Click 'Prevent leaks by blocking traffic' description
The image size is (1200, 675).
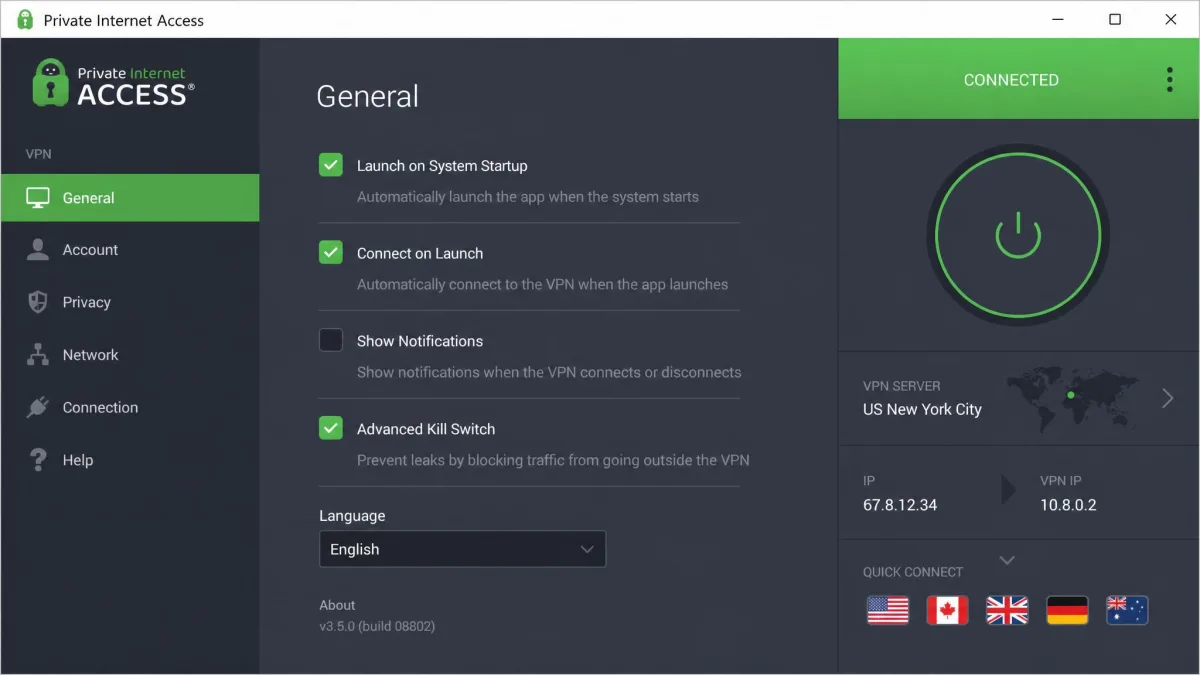[553, 460]
